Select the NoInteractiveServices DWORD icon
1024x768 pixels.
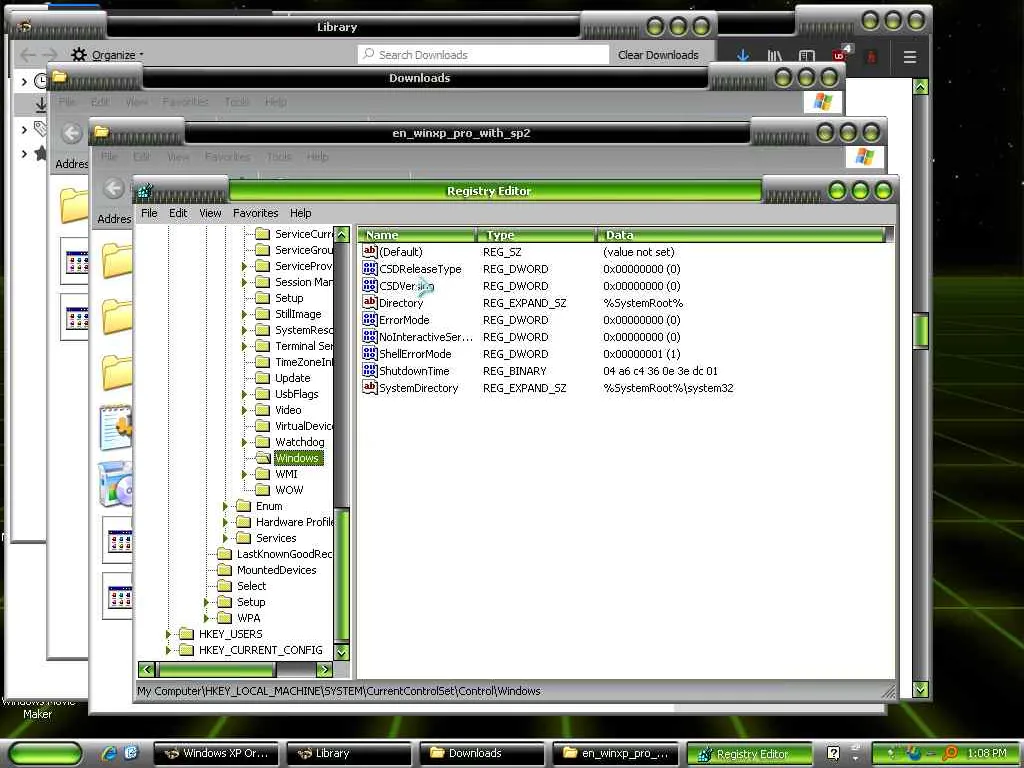[370, 336]
